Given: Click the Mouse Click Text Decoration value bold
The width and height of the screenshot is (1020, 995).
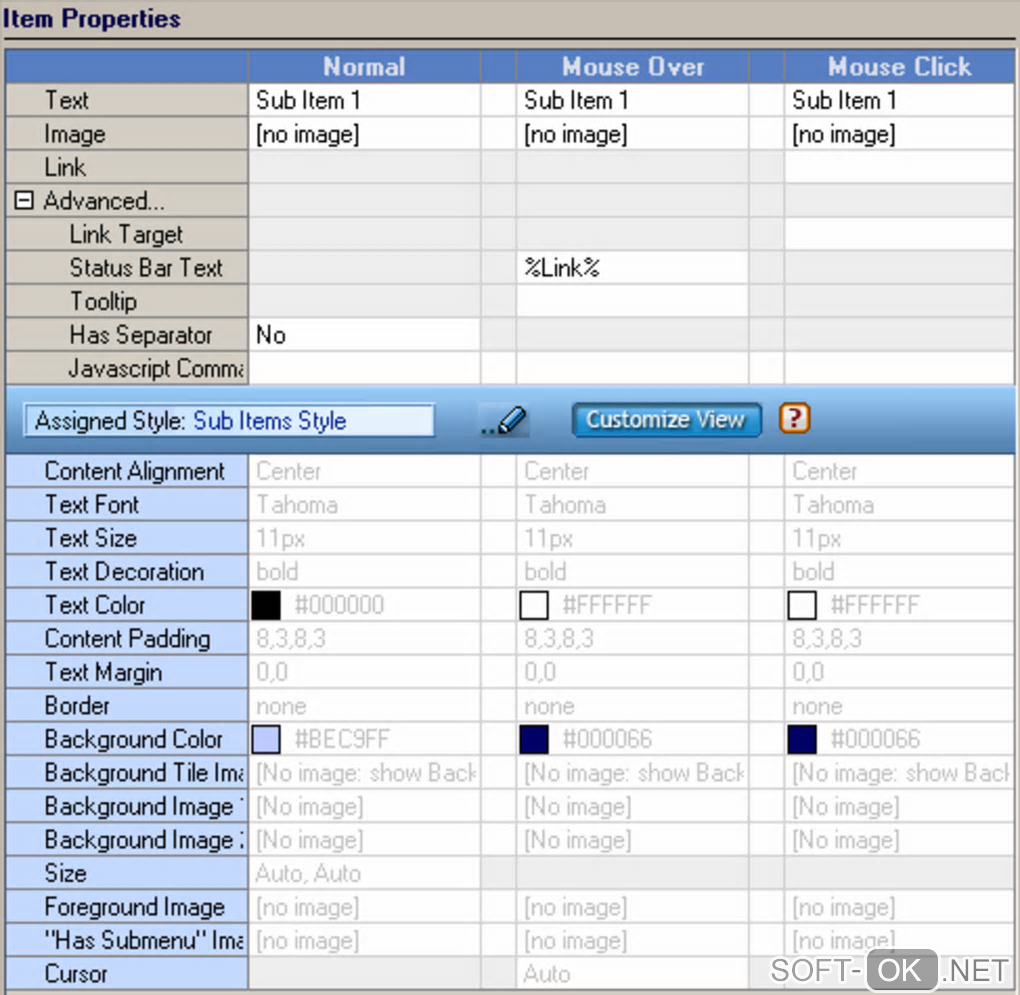Looking at the screenshot, I should pyautogui.click(x=899, y=572).
